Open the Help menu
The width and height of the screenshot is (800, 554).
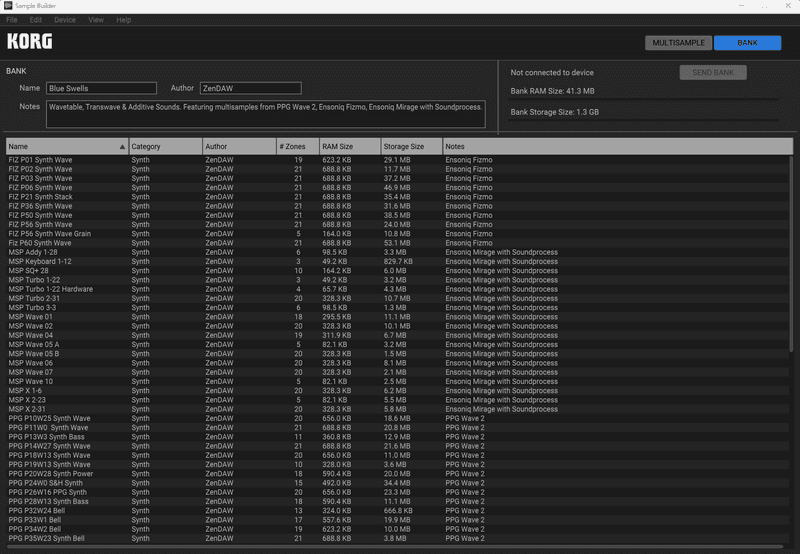(123, 20)
